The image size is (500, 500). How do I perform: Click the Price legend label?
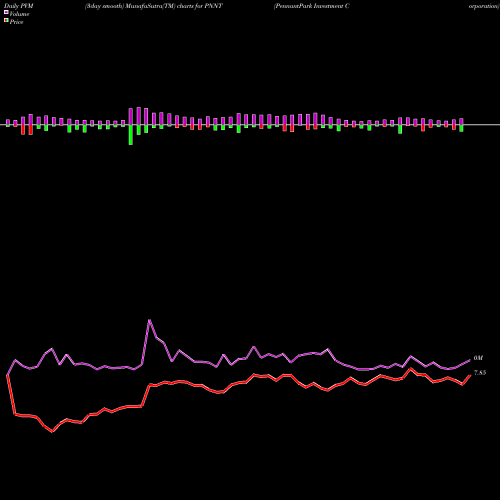[x=16, y=22]
